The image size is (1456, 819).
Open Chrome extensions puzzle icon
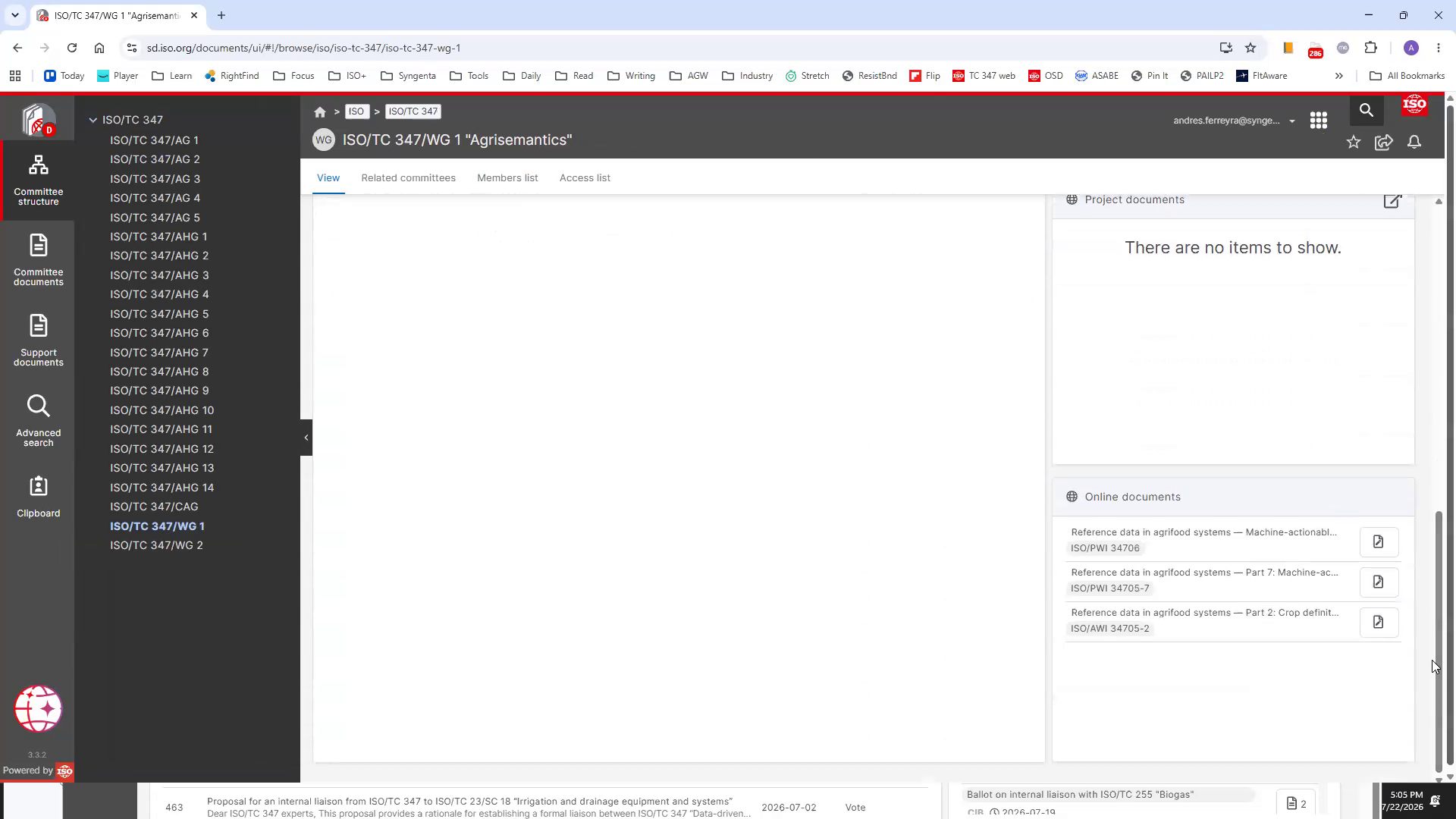point(1370,48)
